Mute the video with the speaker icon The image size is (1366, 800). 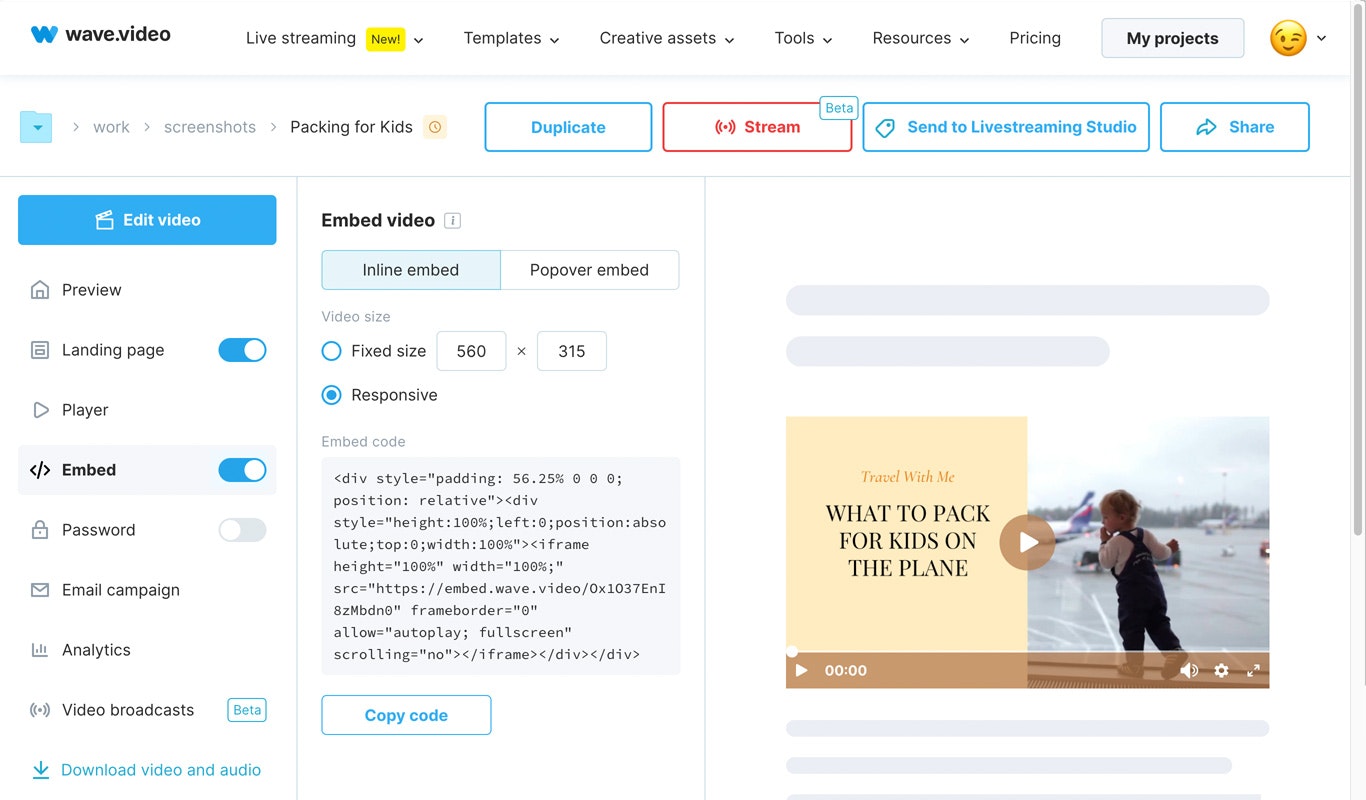1189,671
